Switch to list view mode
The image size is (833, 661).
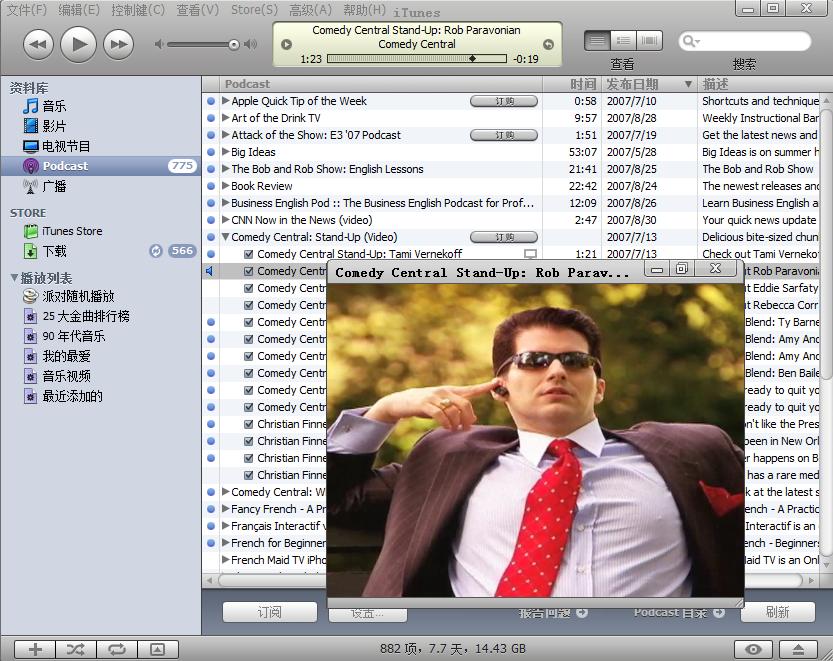[x=597, y=40]
